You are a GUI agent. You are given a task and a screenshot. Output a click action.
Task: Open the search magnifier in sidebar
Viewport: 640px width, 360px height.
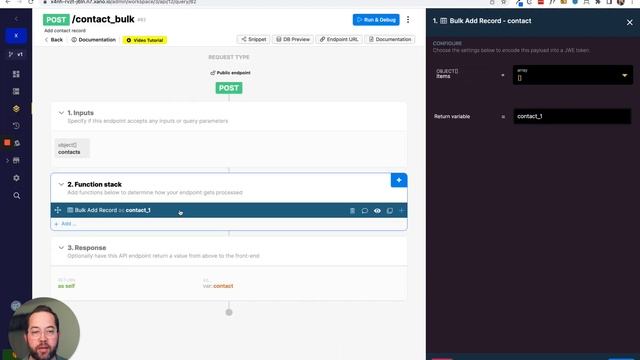16,196
